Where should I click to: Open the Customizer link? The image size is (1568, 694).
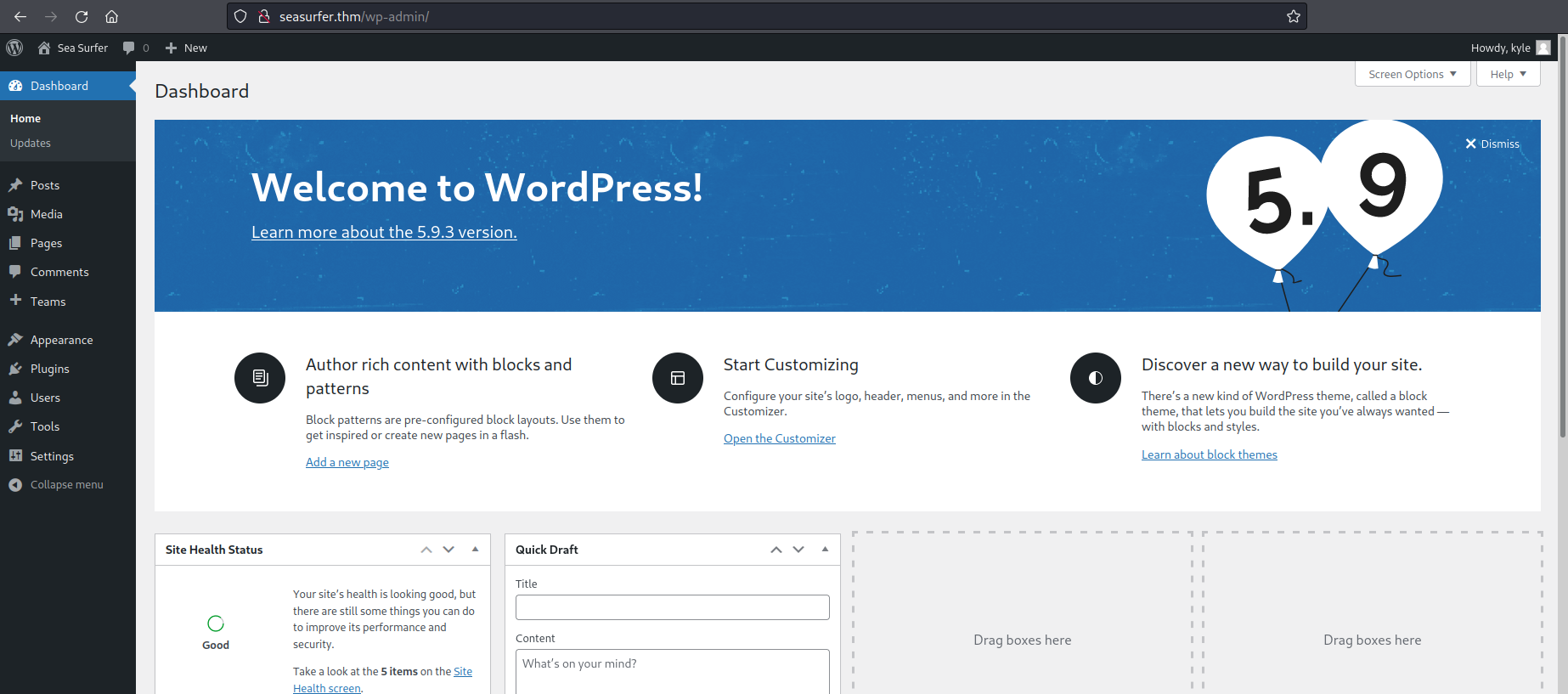(x=780, y=438)
